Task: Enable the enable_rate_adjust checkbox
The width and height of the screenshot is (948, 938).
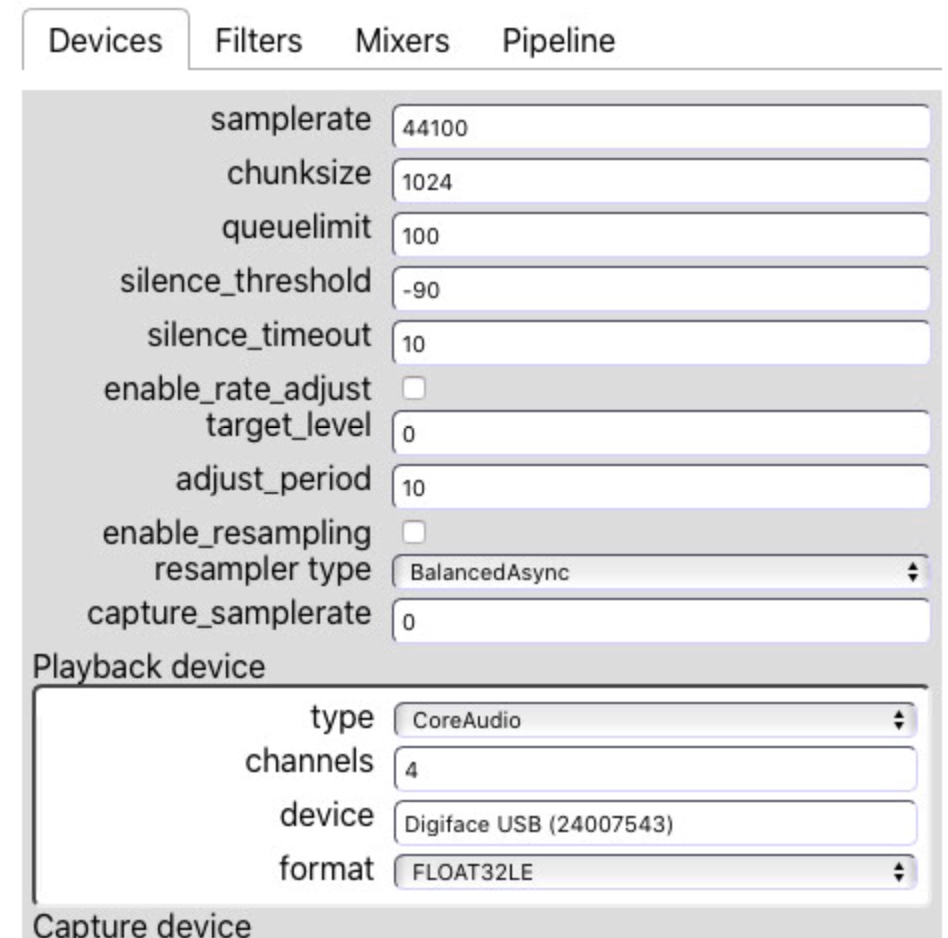Action: 414,388
